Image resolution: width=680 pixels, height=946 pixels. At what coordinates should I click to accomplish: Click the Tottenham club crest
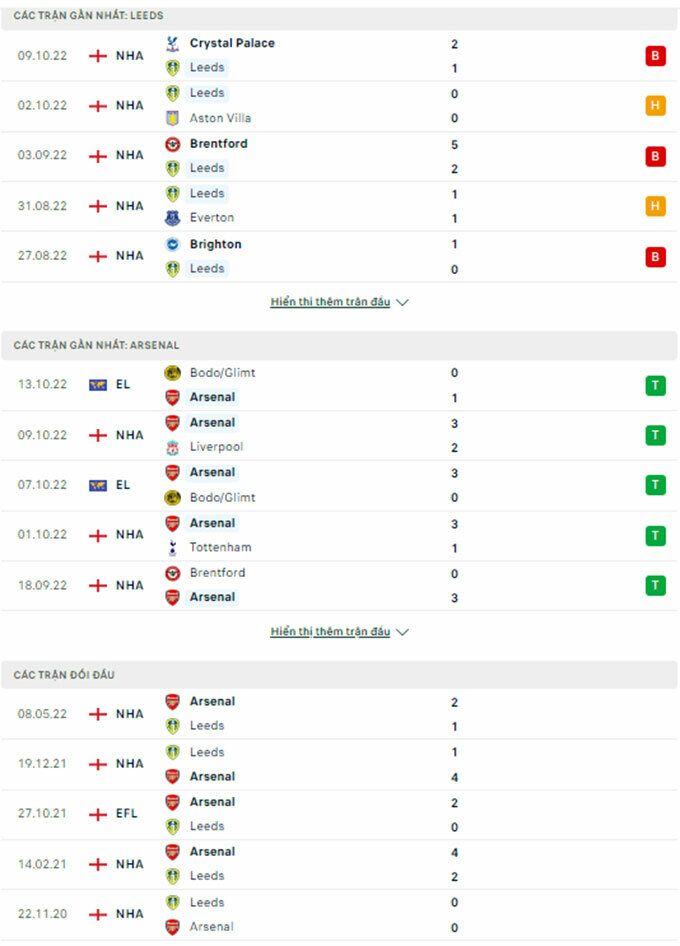tap(172, 547)
